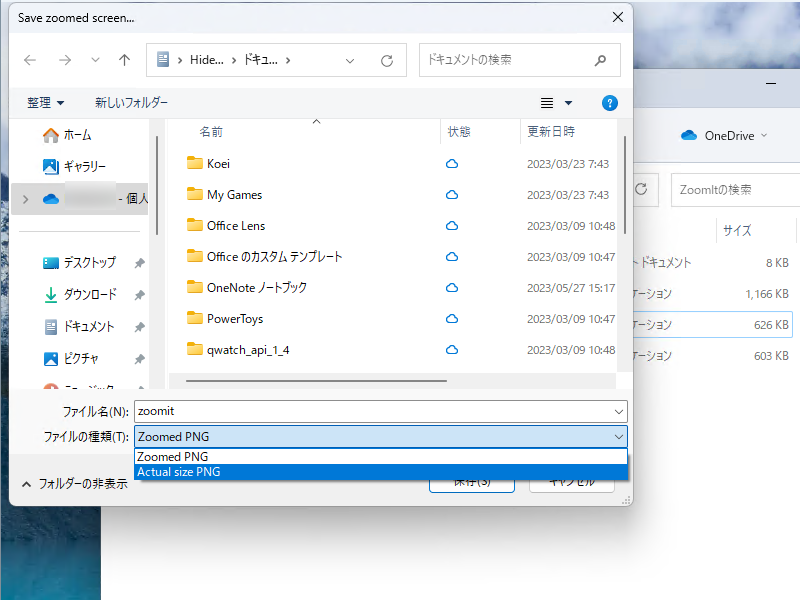The height and width of the screenshot is (600, 800).
Task: Open OneDrive dropdown in background window
Action: pos(724,136)
